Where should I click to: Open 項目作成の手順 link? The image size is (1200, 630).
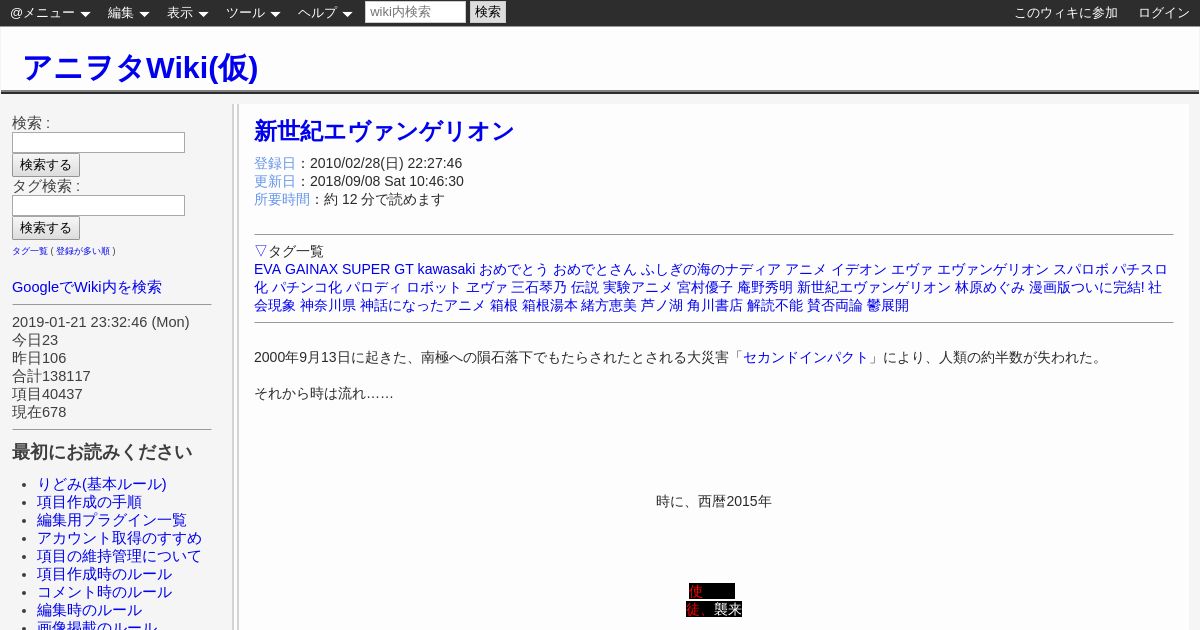pos(89,502)
